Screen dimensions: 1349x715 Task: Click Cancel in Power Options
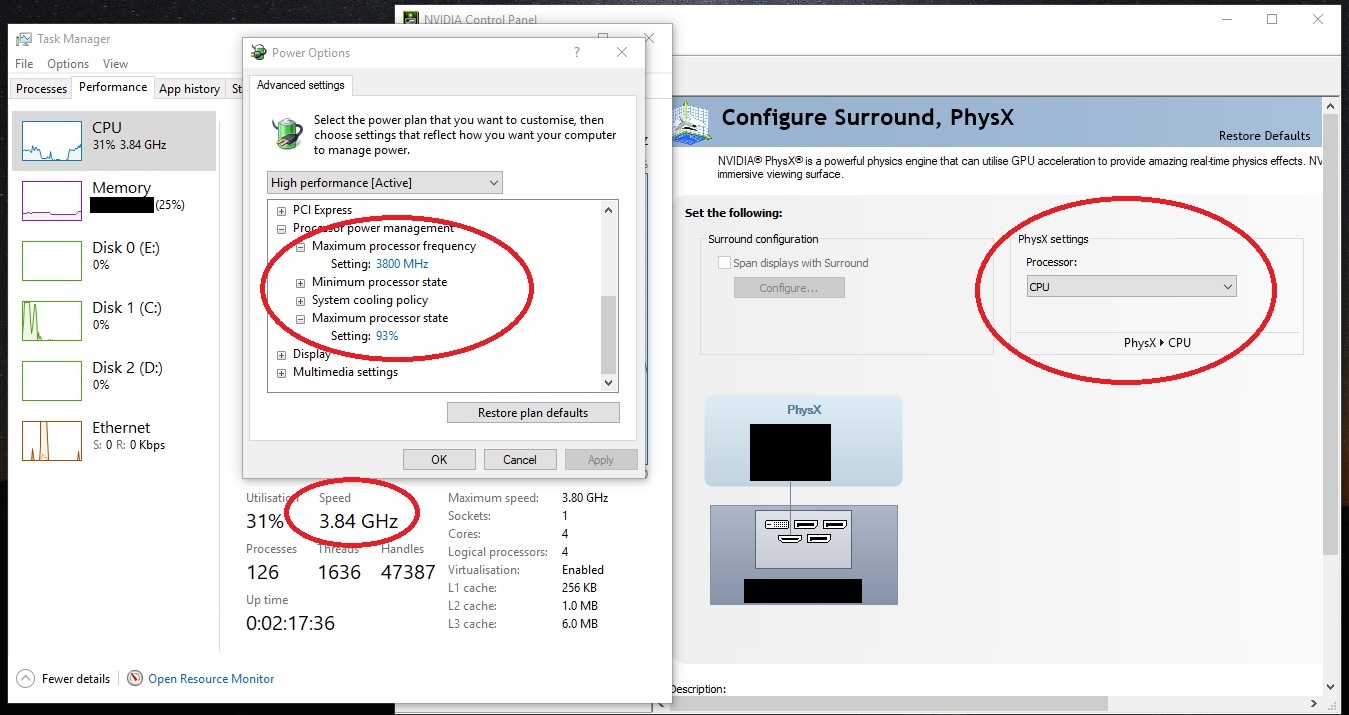tap(520, 460)
